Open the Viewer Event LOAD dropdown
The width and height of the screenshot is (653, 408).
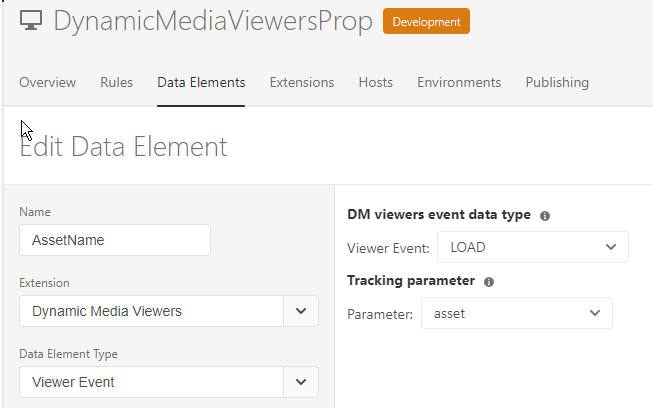click(x=533, y=247)
